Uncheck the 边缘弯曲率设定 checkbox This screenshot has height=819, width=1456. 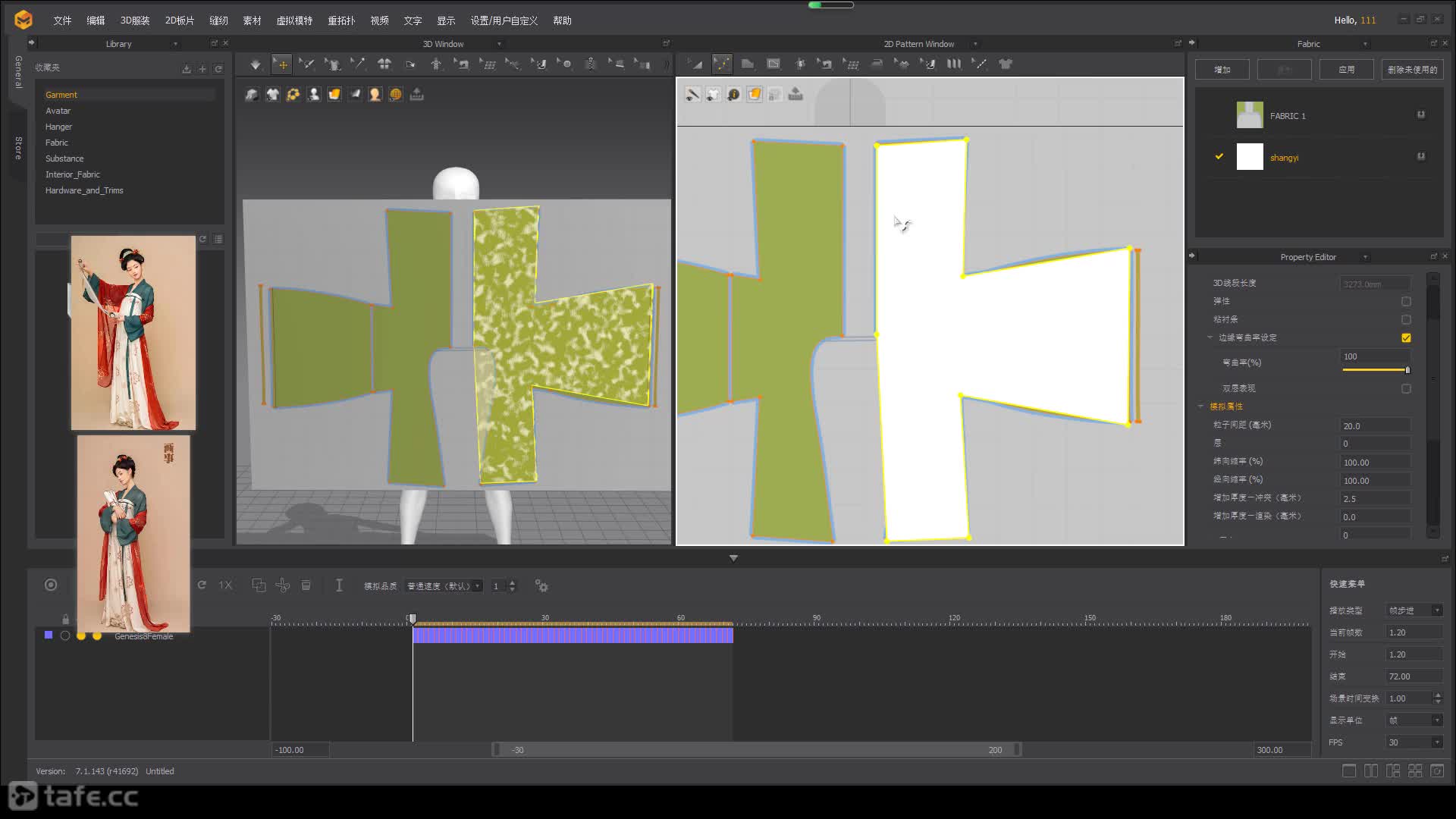pos(1406,337)
